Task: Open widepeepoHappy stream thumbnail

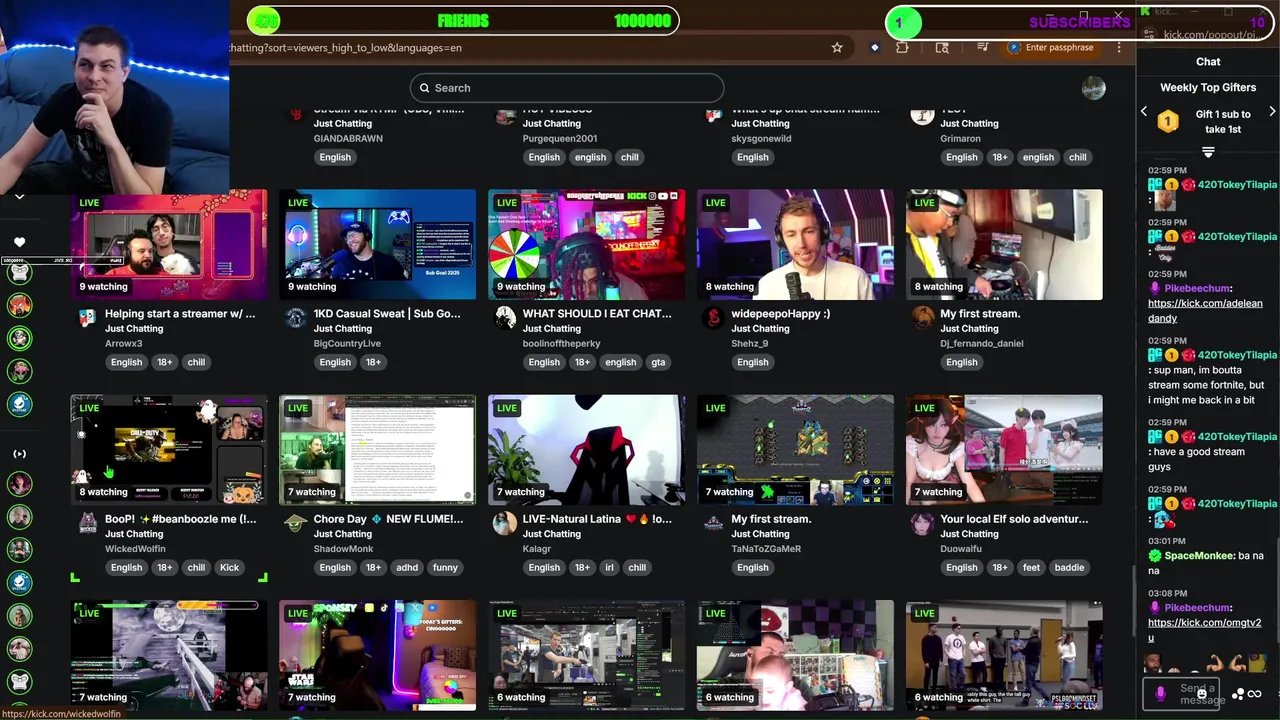Action: 795,244
